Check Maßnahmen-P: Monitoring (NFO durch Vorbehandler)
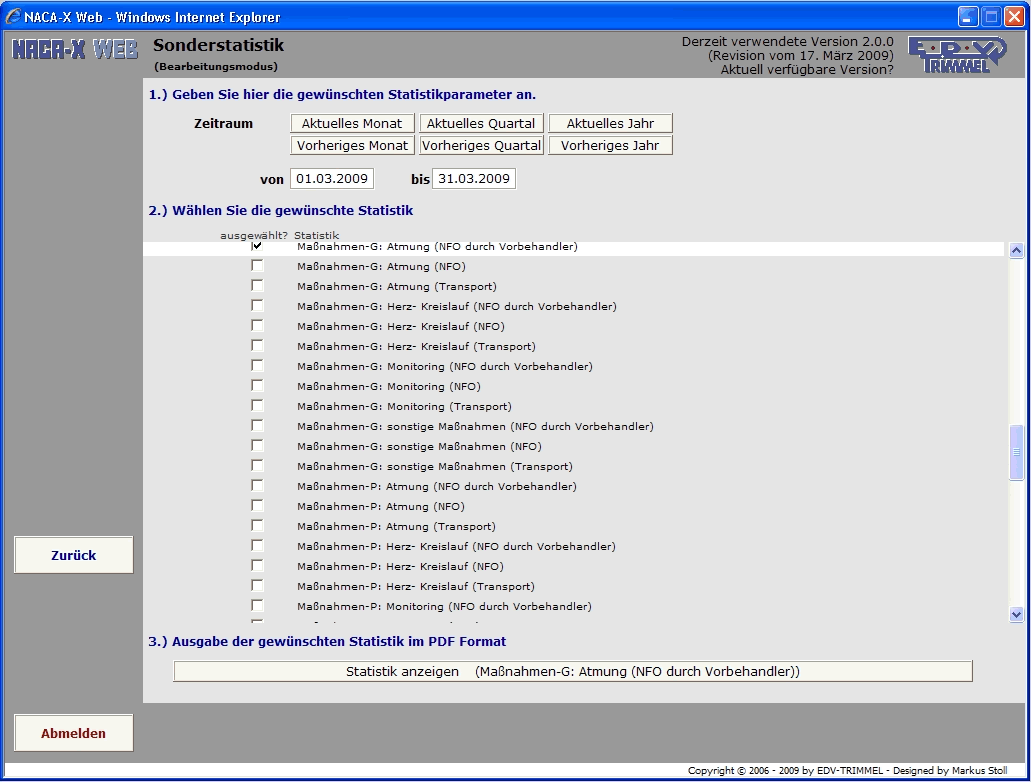The height and width of the screenshot is (782, 1031). tap(257, 606)
